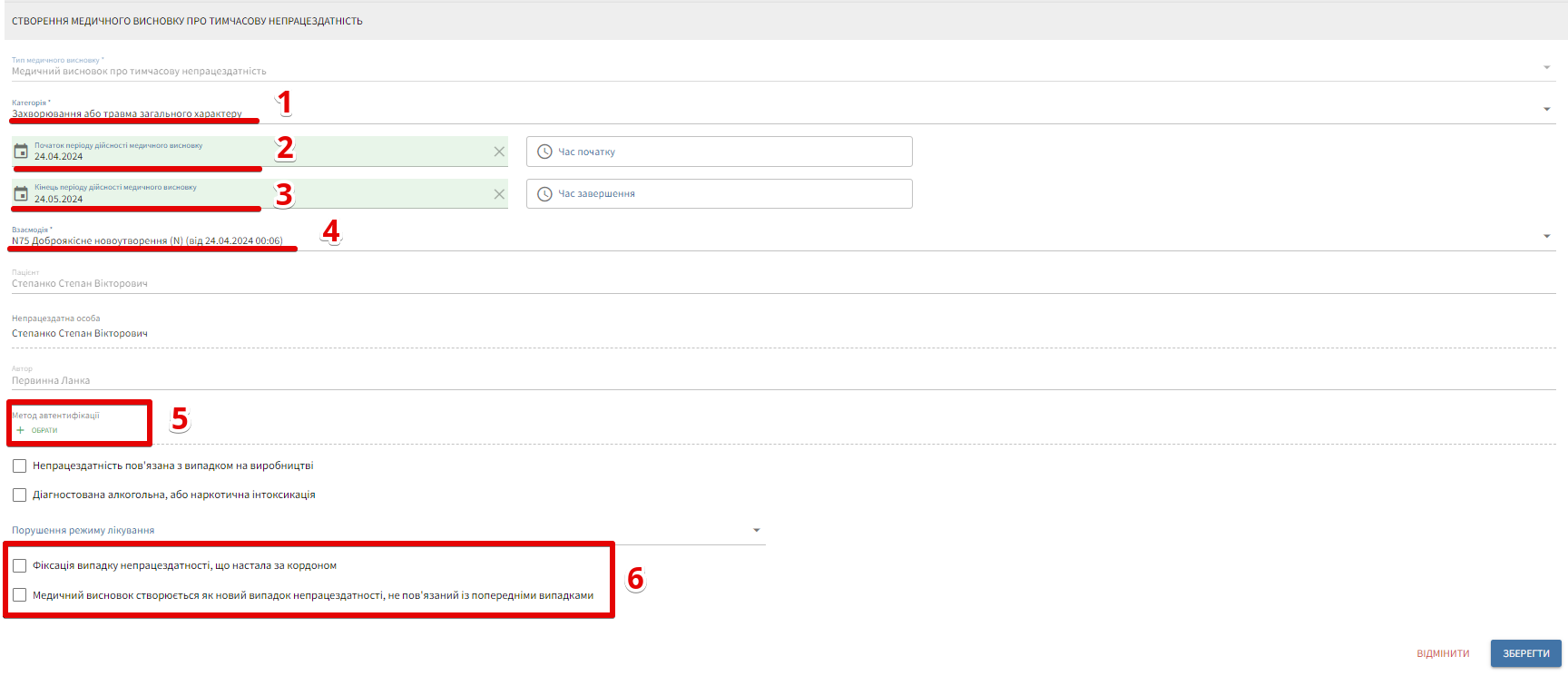Click the Час завершення time field
The image size is (1568, 676).
726,194
